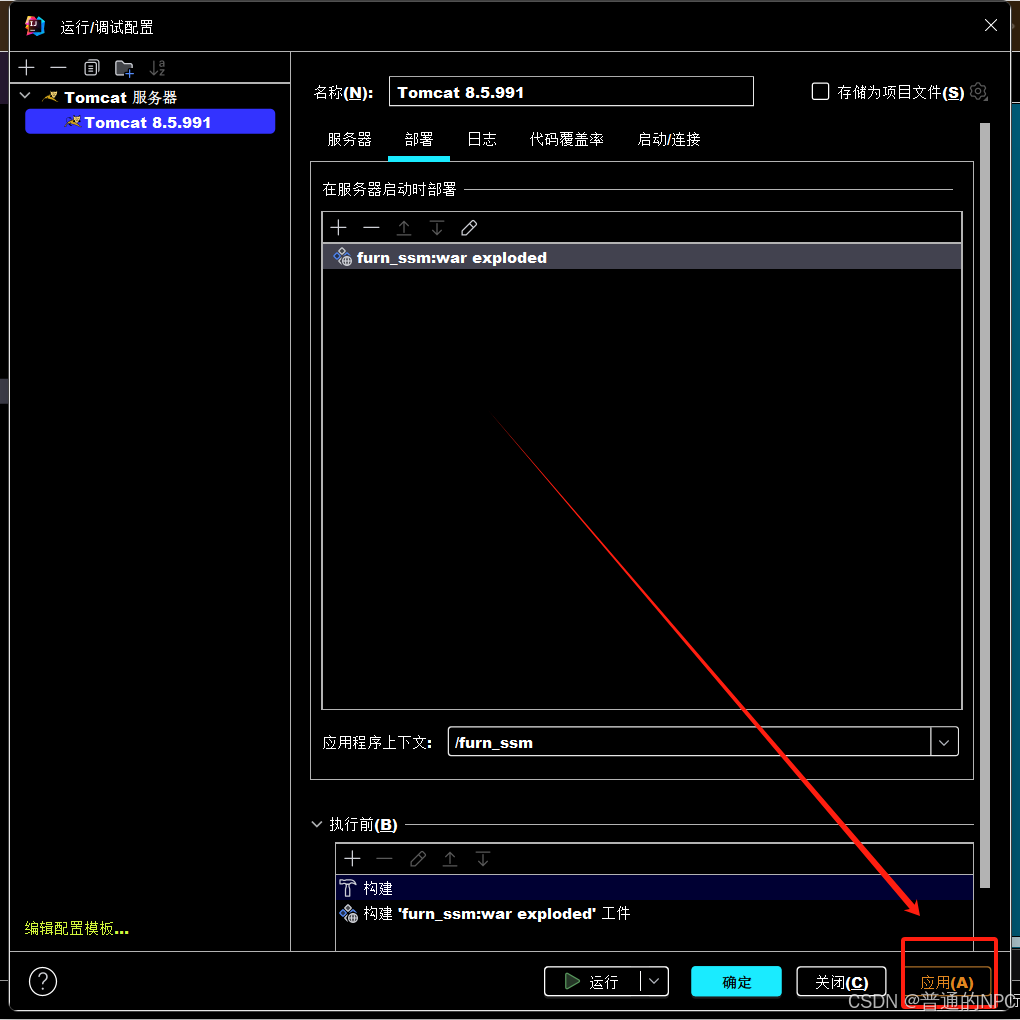
Task: Remove the before-launch task
Action: [384, 859]
